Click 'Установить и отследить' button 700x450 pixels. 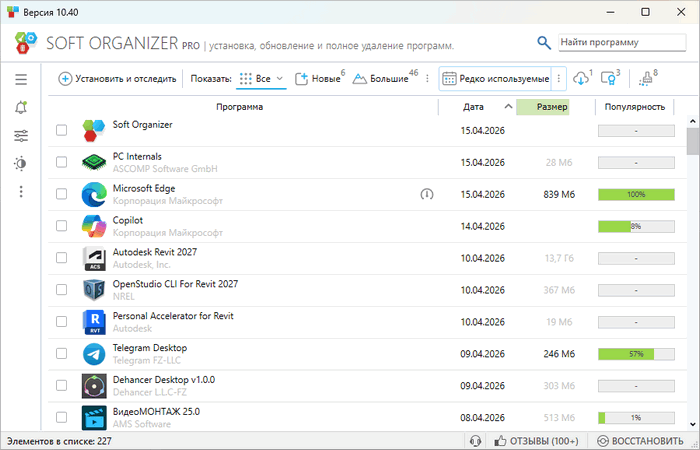click(117, 79)
